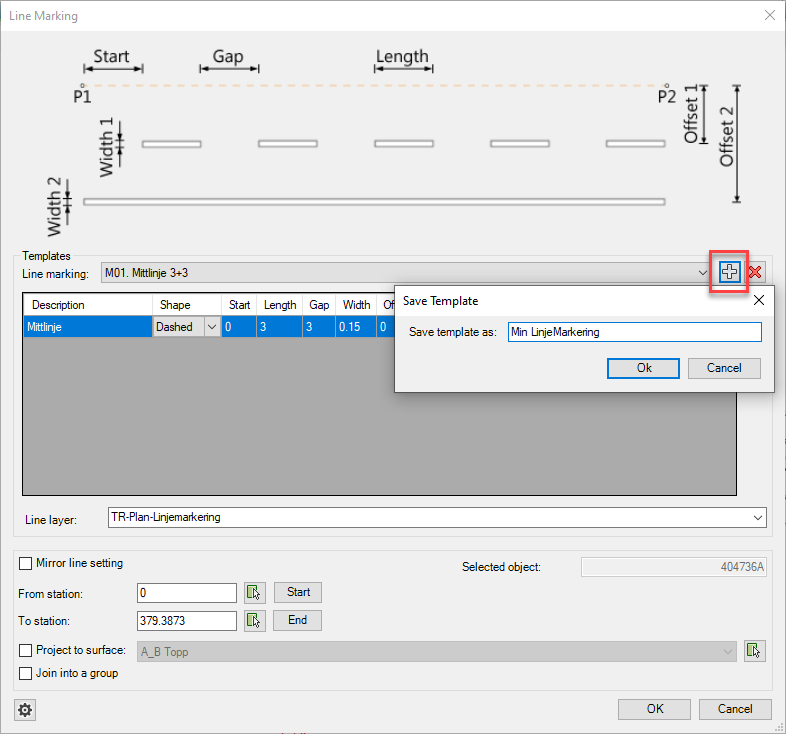
Task: Confirm with main OK button
Action: (x=654, y=709)
